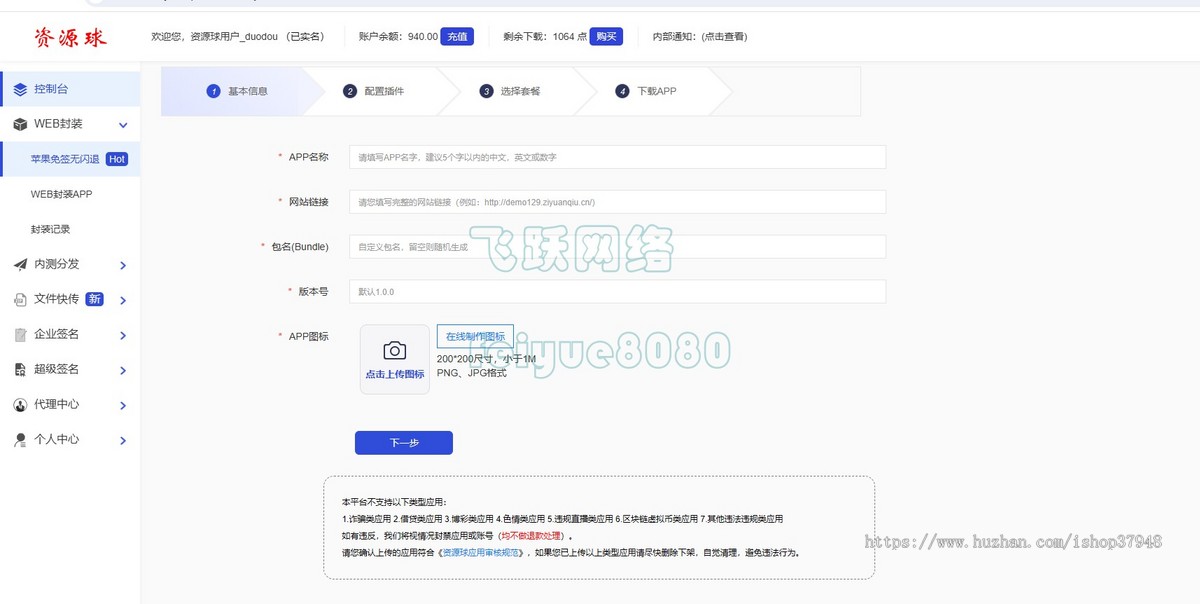Go to step 2 配置插件
The height and width of the screenshot is (604, 1200).
coord(374,91)
